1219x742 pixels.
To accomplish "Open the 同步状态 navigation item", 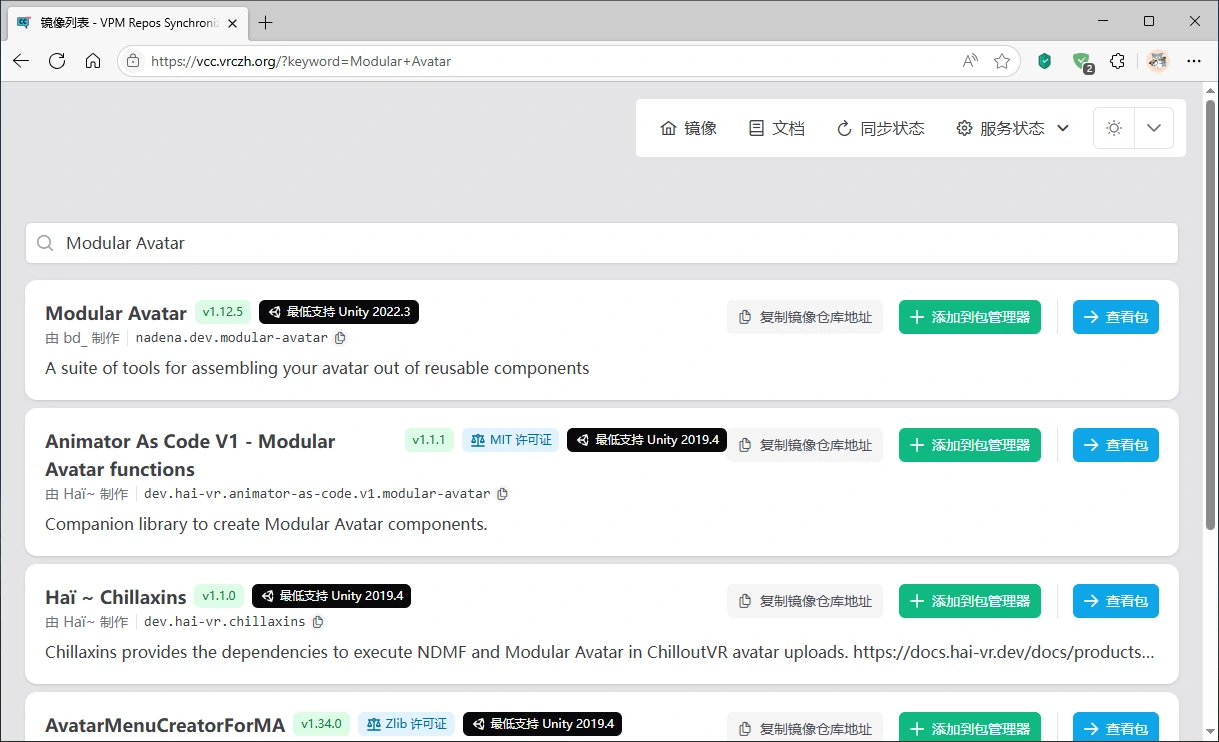I will pos(880,128).
